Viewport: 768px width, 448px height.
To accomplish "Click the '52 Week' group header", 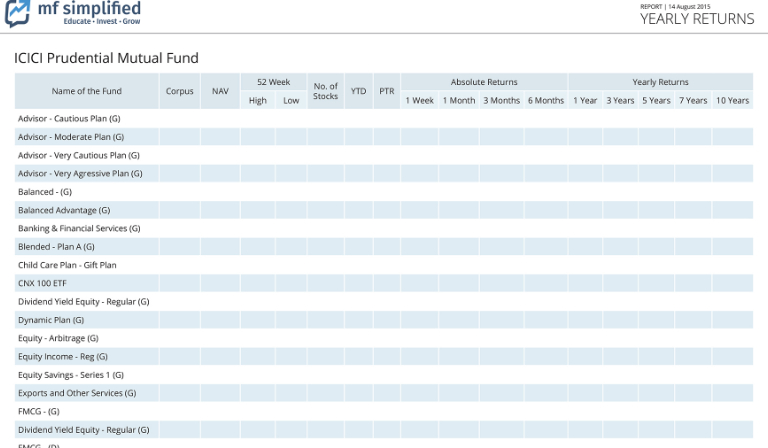I will (x=274, y=82).
